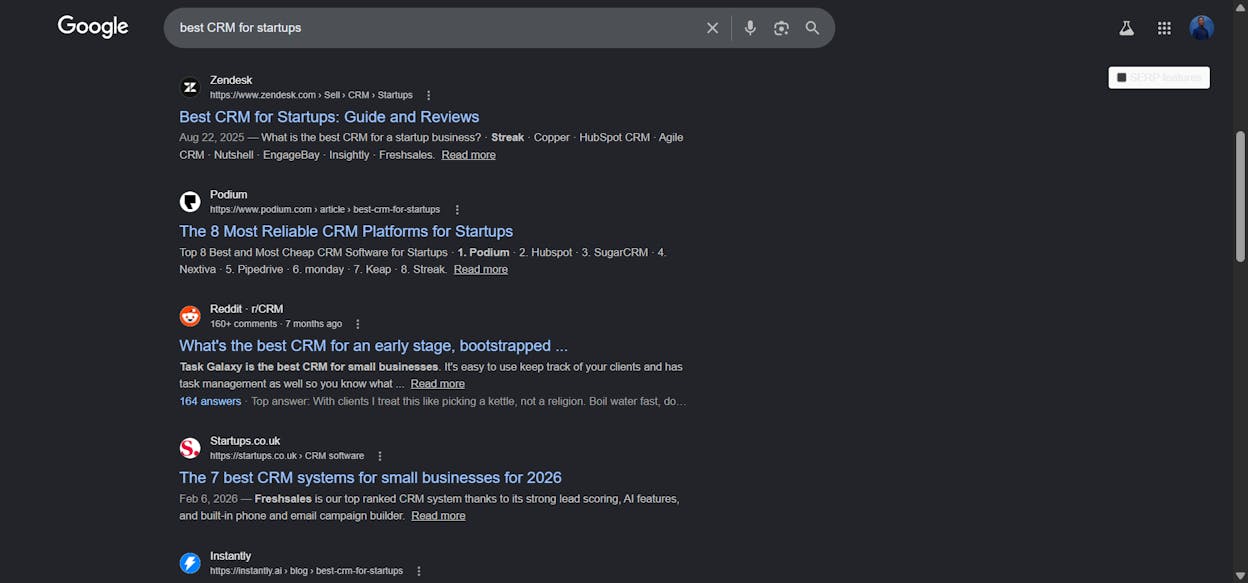Click the magnifying glass search button
The width and height of the screenshot is (1248, 583).
[812, 28]
